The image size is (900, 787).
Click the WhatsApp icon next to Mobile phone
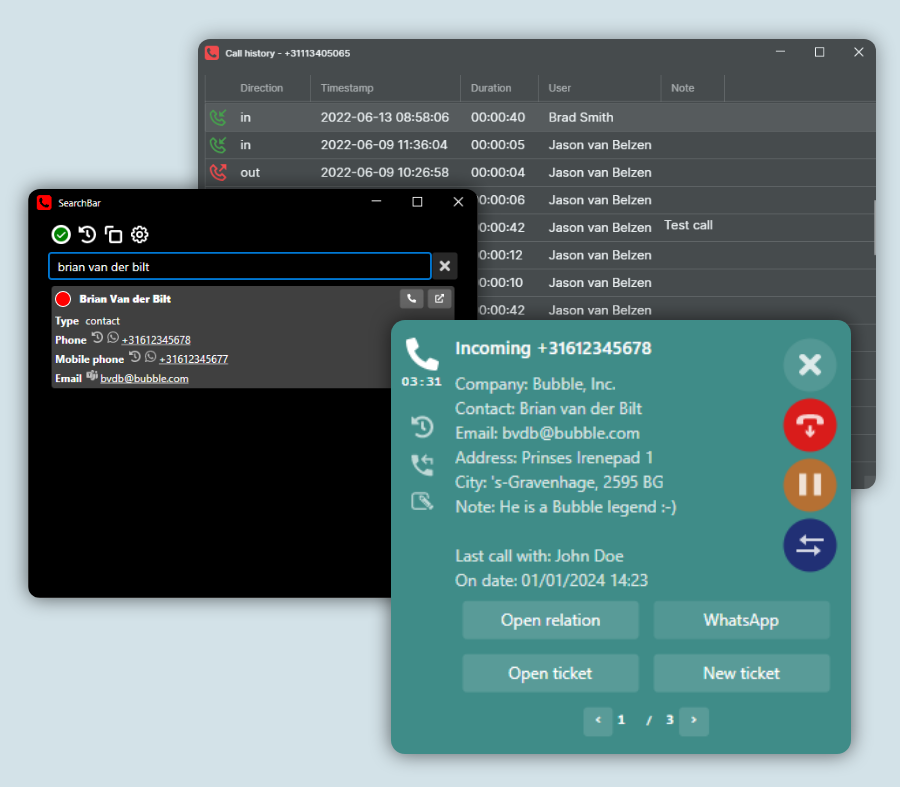150,357
